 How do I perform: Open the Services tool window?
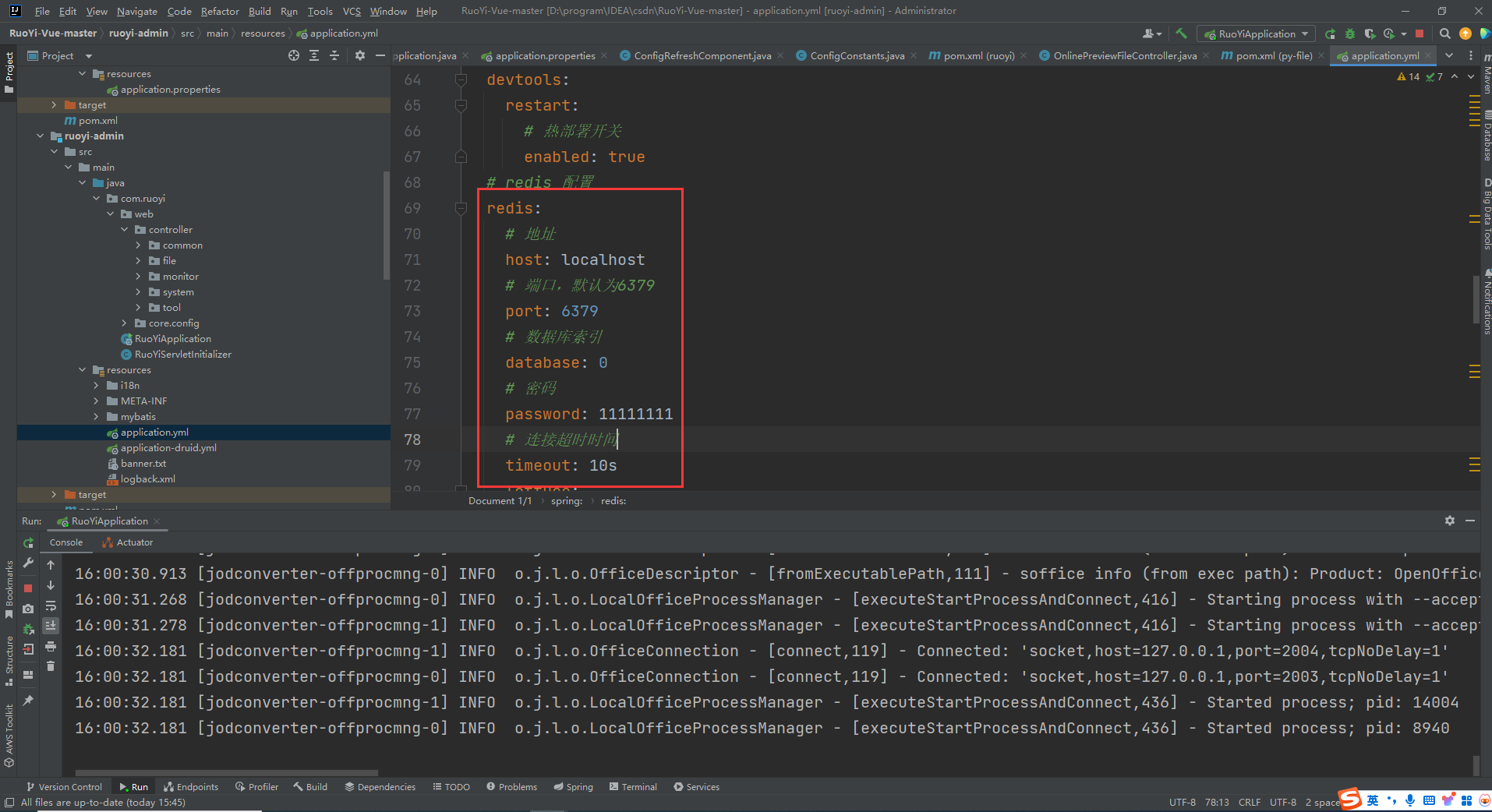[696, 787]
